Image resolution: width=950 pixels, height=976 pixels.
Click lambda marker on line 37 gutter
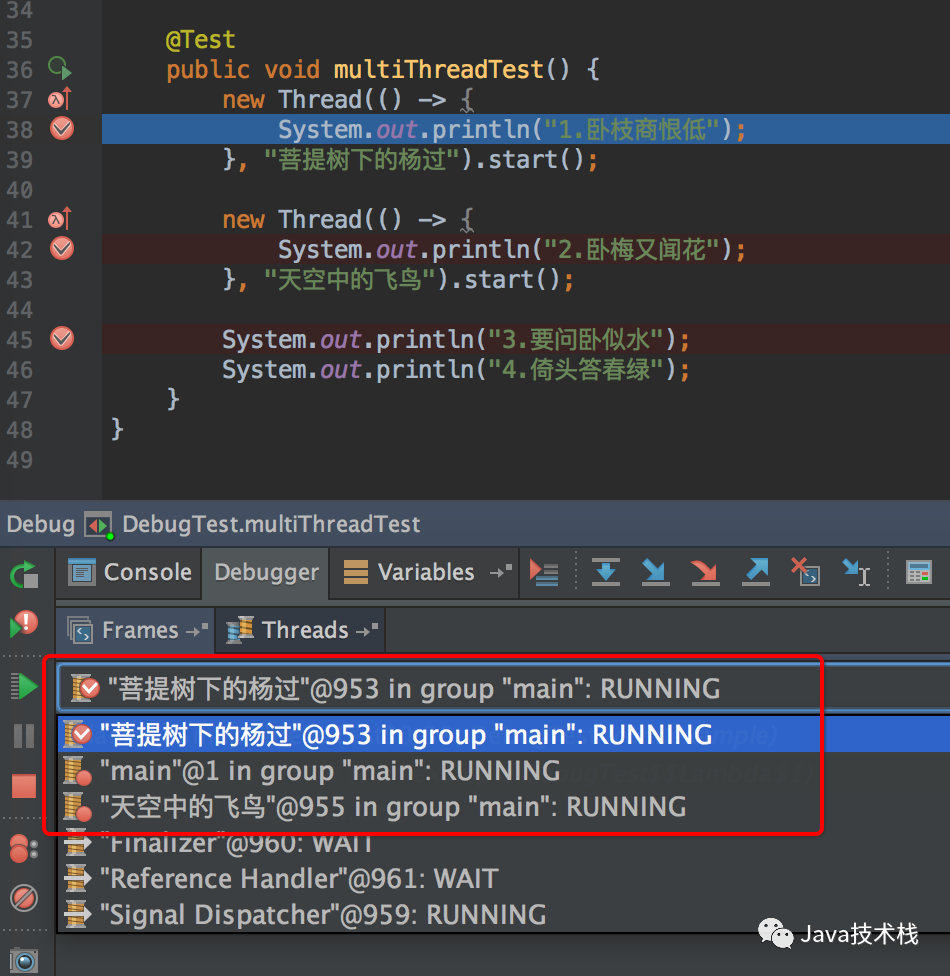coord(60,98)
